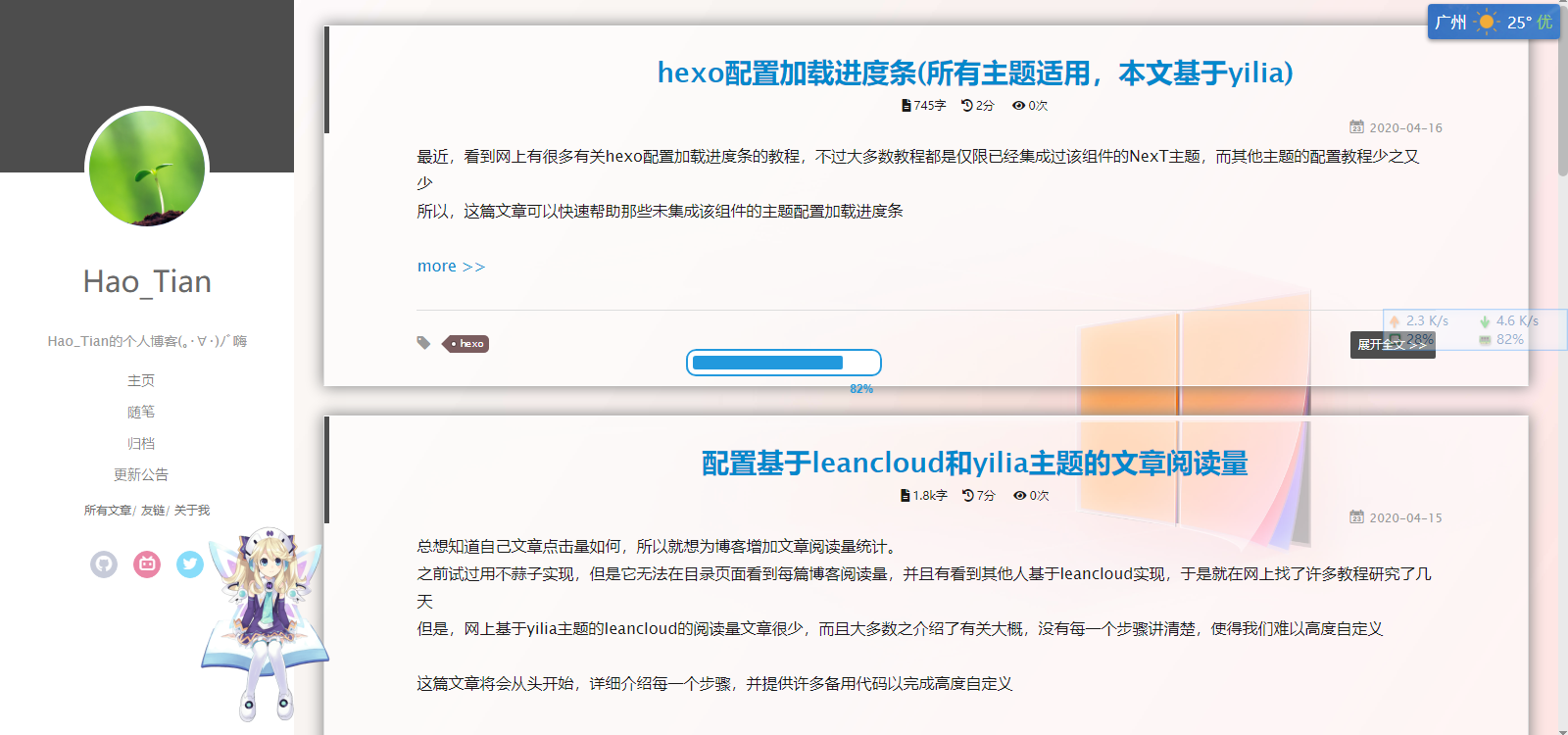
Task: Click the word count icon next to 1.8k字
Action: coord(906,496)
